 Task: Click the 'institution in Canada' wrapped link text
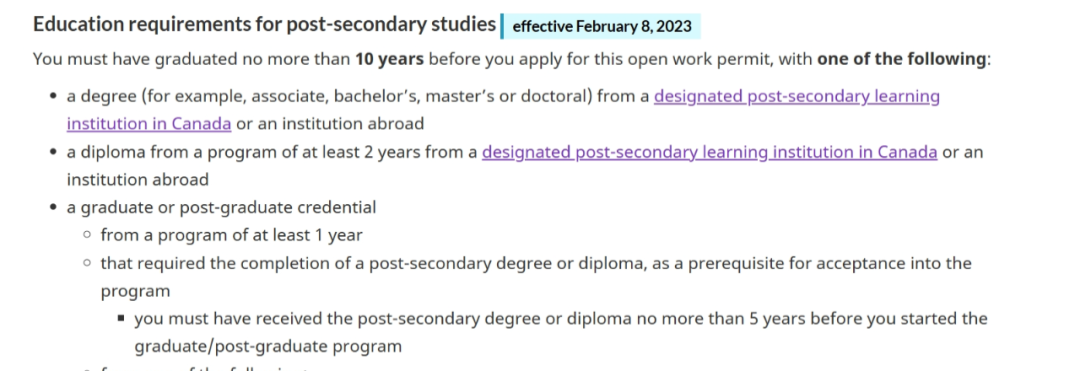coord(149,124)
